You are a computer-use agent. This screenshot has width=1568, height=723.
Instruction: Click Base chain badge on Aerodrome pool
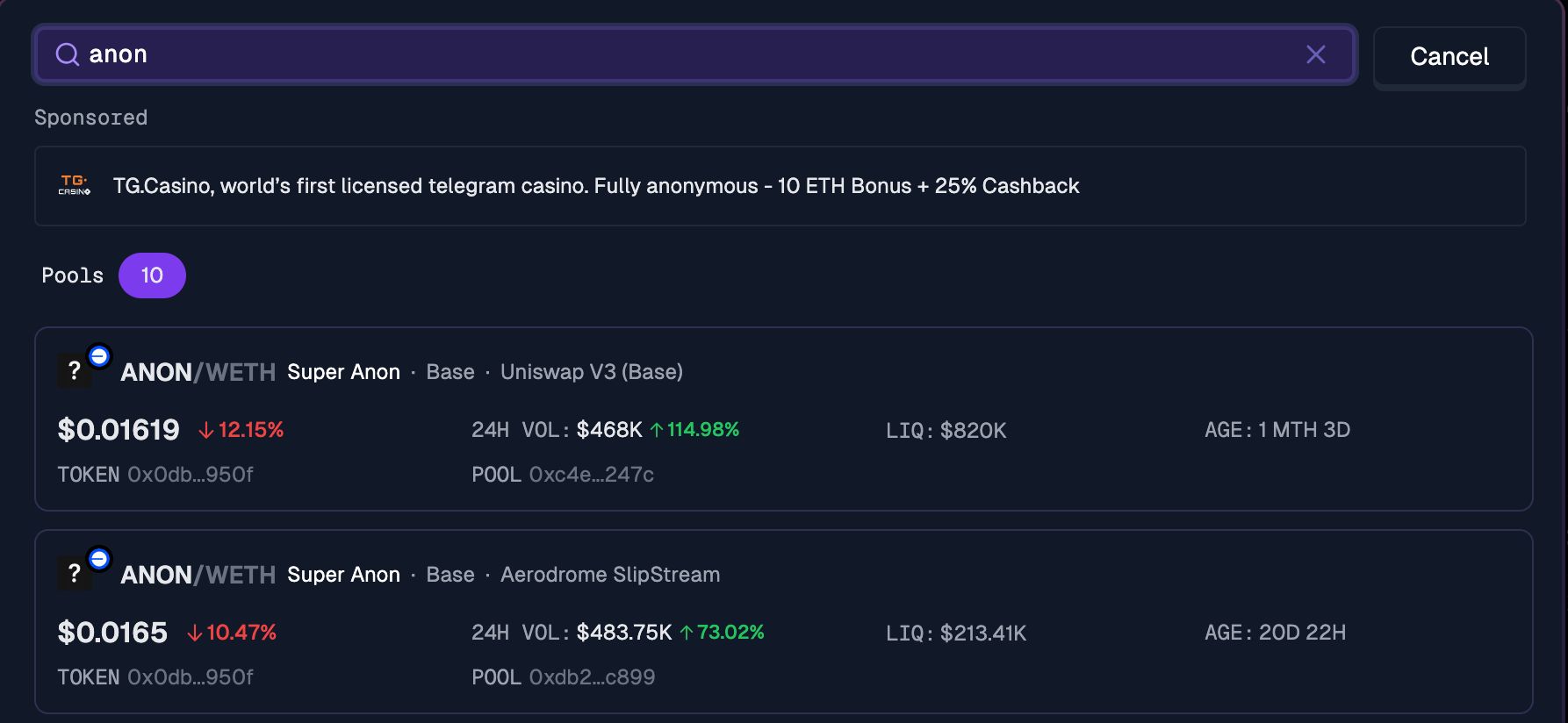pos(99,559)
